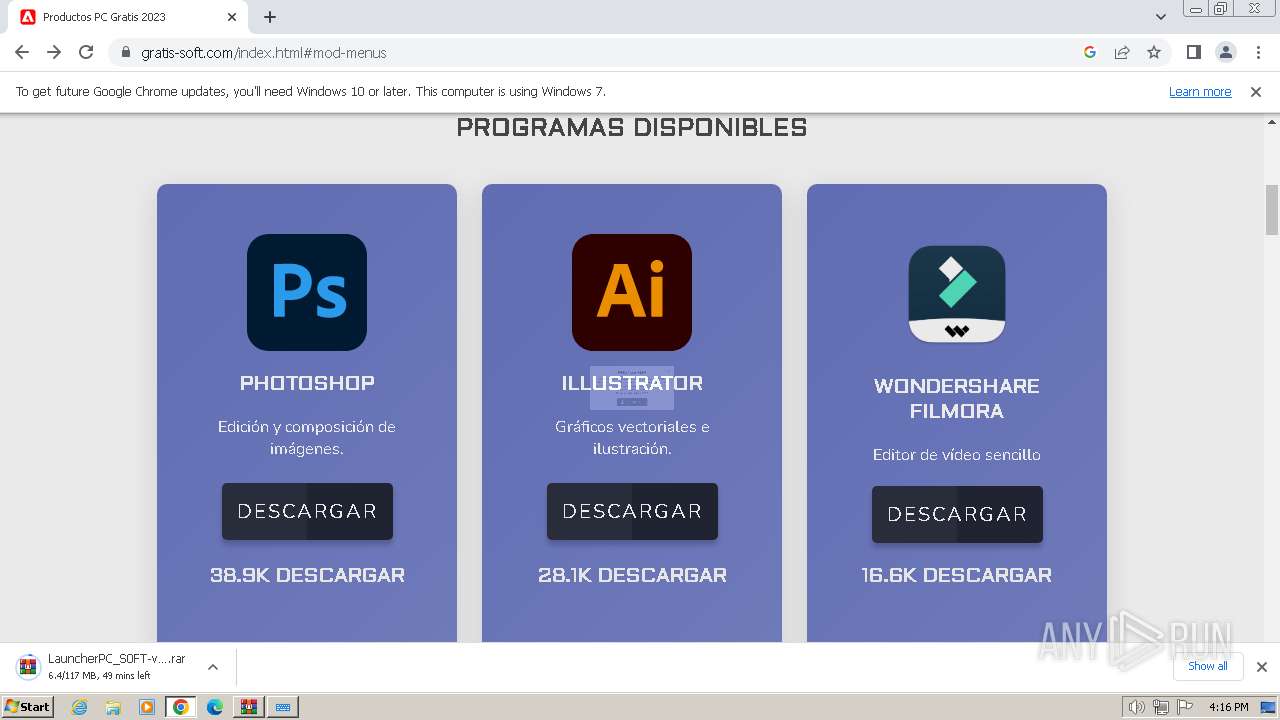Click the page vertical scrollbar thumb
Image resolution: width=1280 pixels, height=720 pixels.
1272,210
